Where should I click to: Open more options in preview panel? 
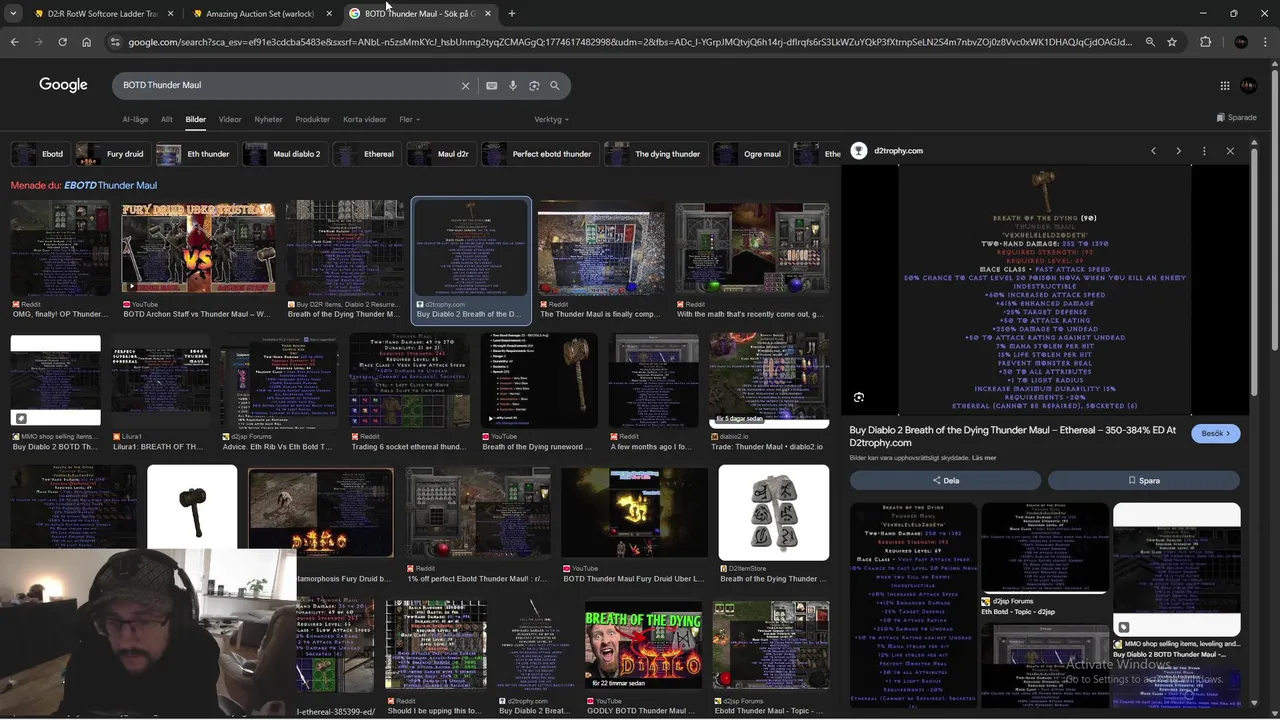(1204, 151)
